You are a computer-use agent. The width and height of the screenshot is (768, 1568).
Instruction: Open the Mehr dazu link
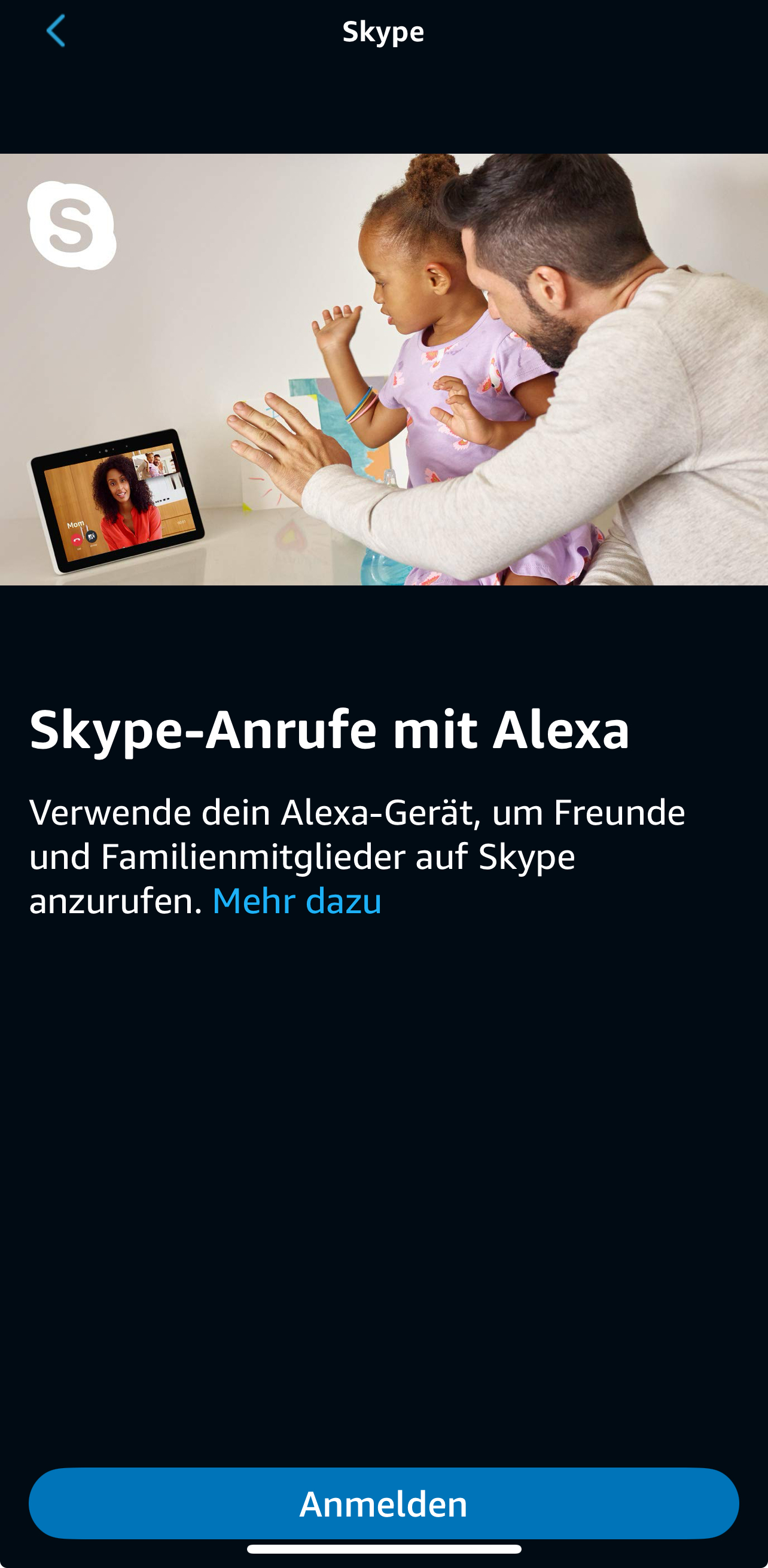[x=297, y=900]
